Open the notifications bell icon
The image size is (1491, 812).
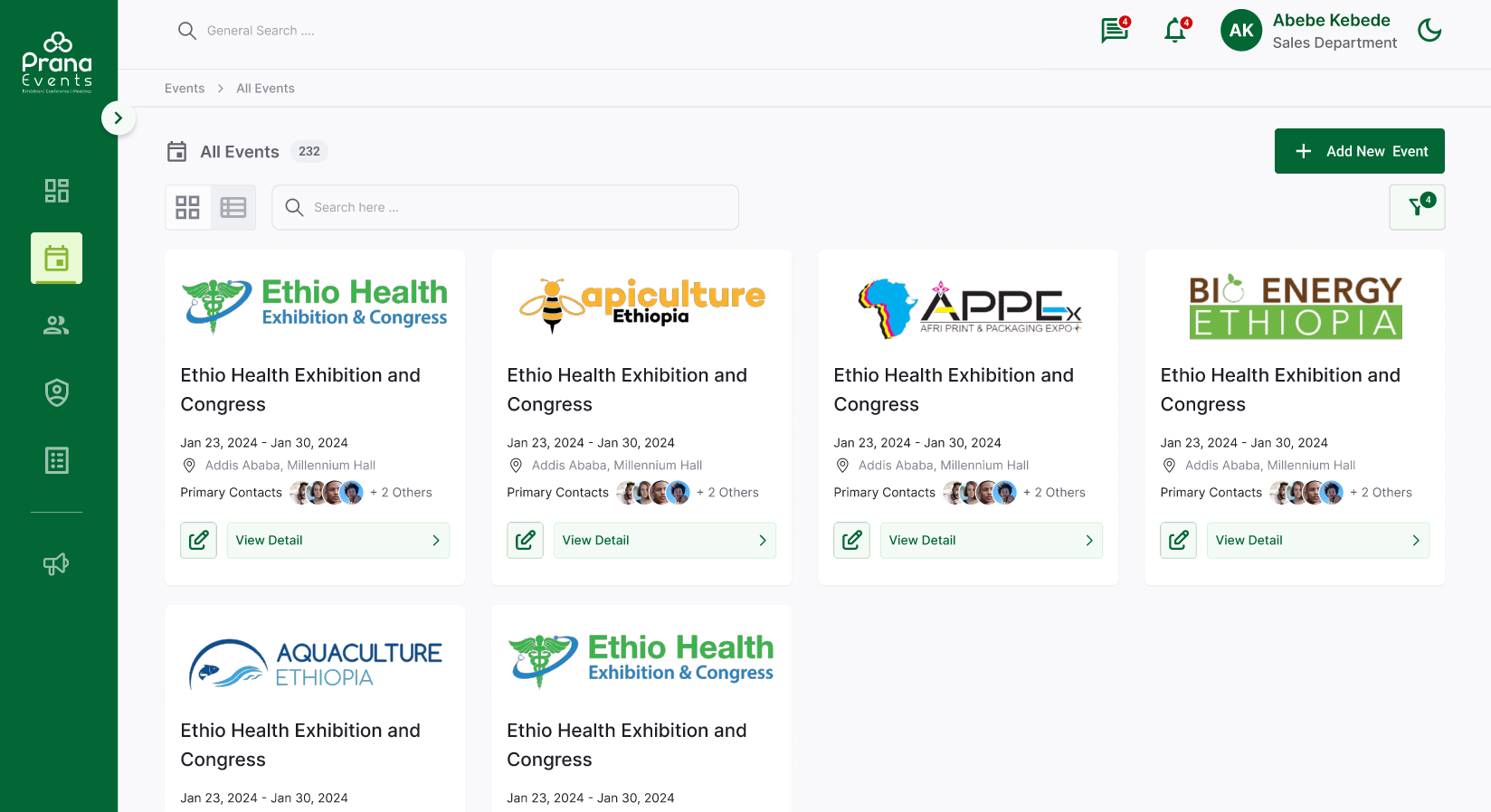click(x=1175, y=31)
